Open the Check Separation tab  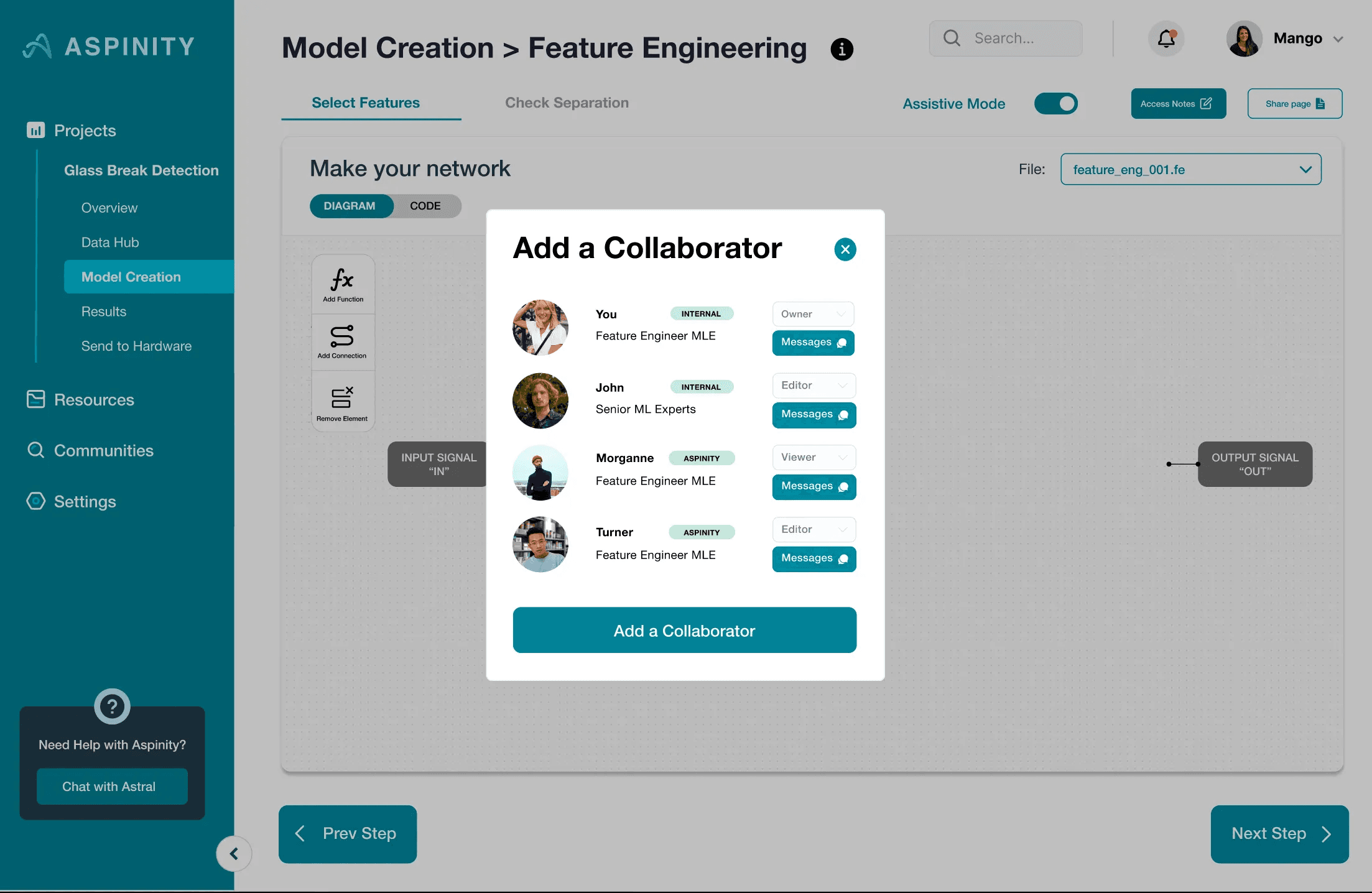(567, 103)
